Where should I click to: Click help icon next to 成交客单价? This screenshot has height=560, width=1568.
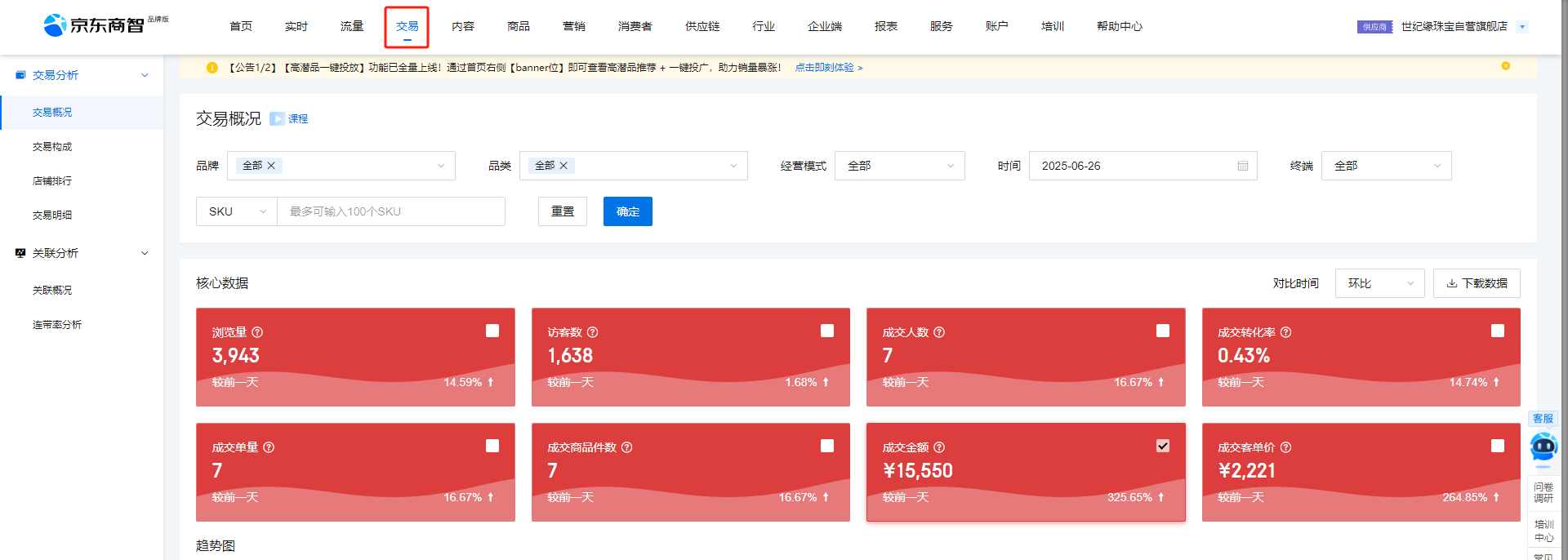[x=1285, y=447]
